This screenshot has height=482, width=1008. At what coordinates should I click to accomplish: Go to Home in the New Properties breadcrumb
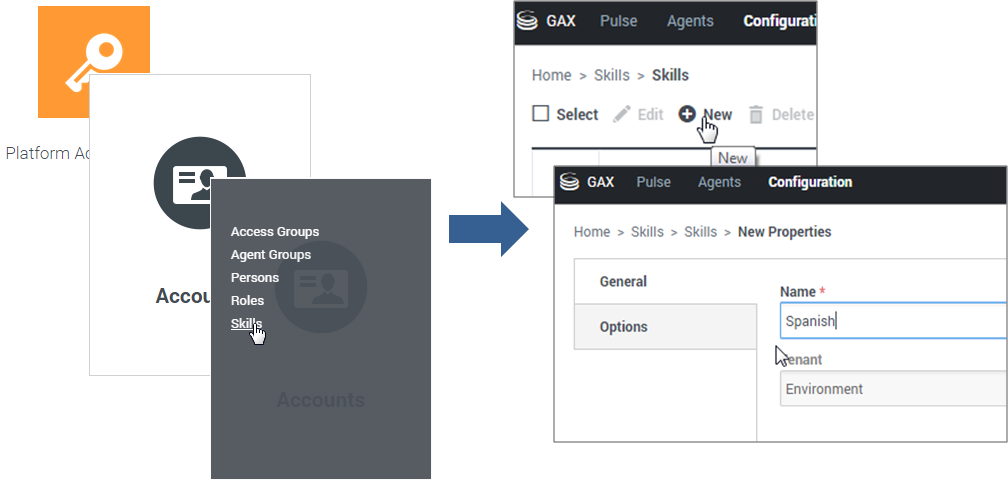pyautogui.click(x=592, y=232)
